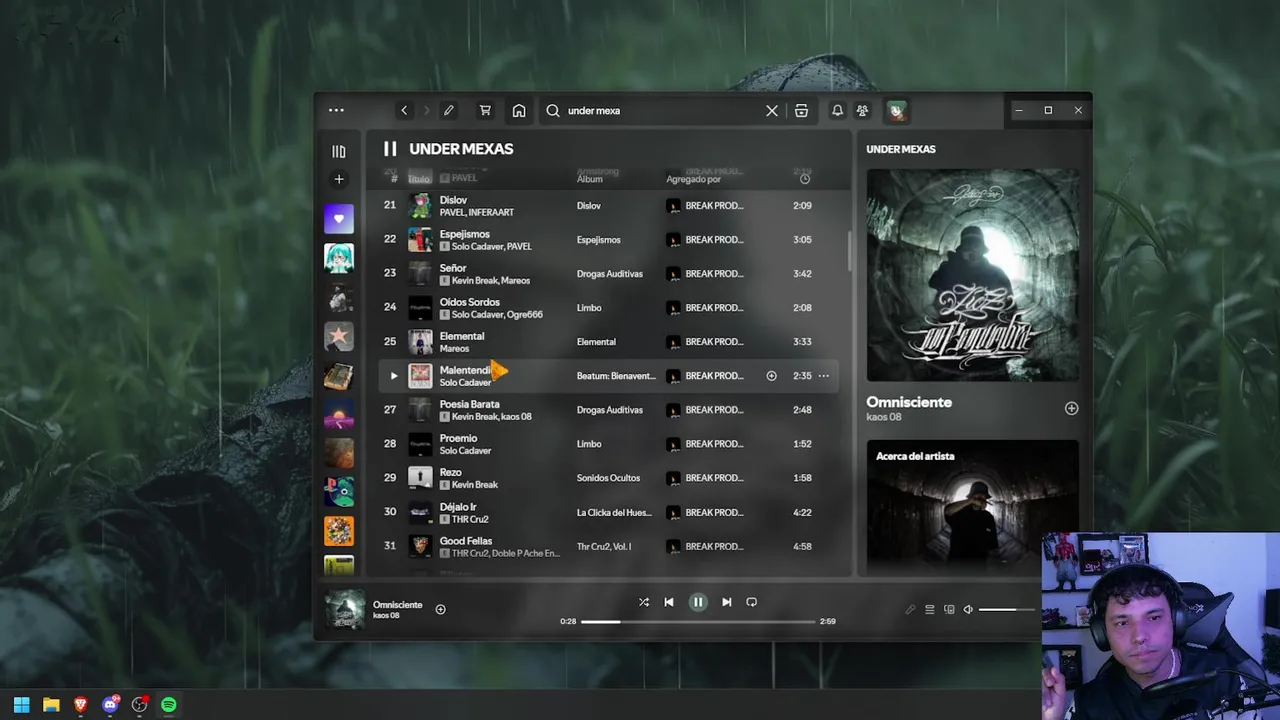Create a new playlist with plus icon

tap(339, 179)
